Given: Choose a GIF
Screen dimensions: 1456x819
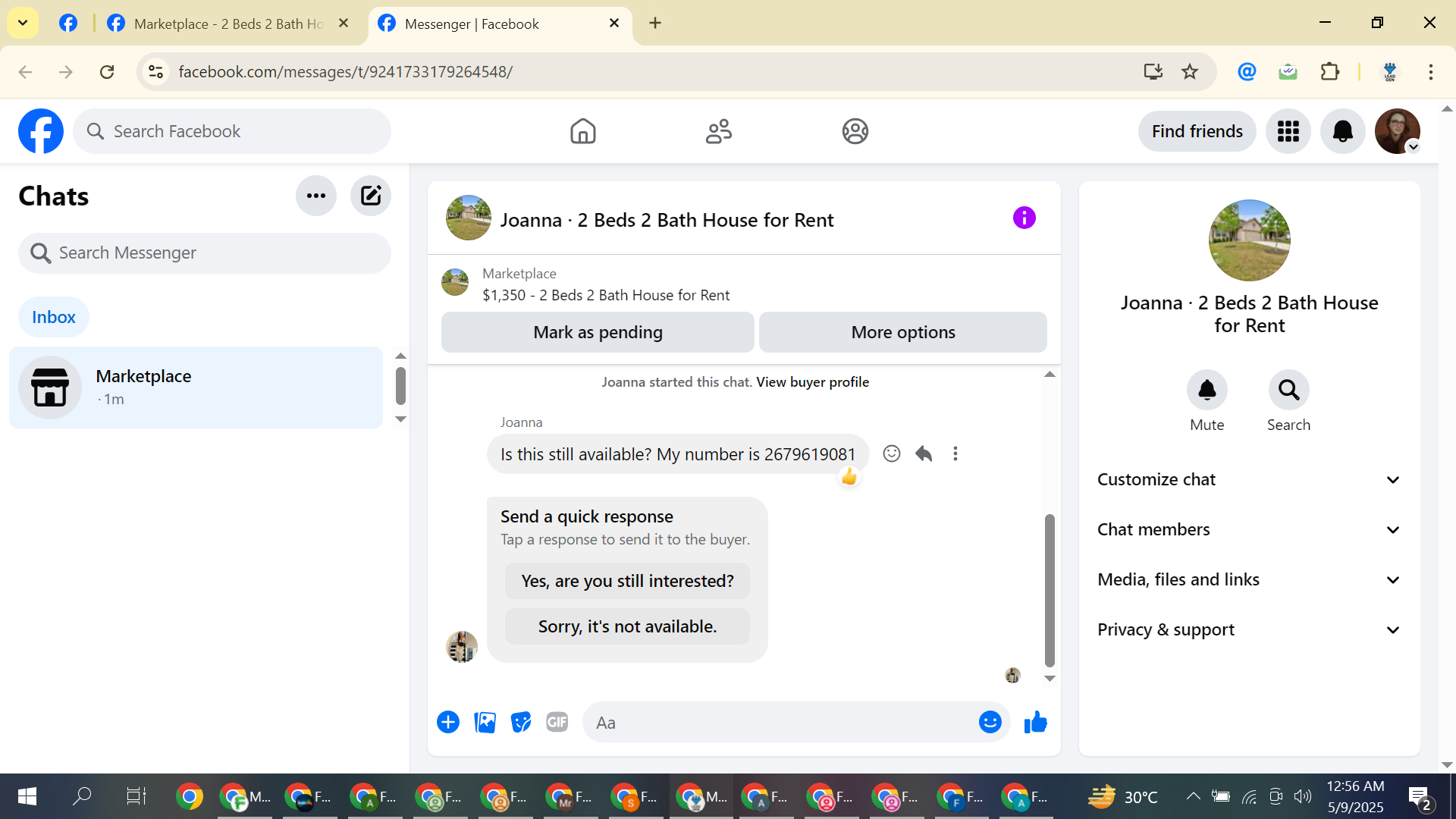Looking at the screenshot, I should point(557,722).
